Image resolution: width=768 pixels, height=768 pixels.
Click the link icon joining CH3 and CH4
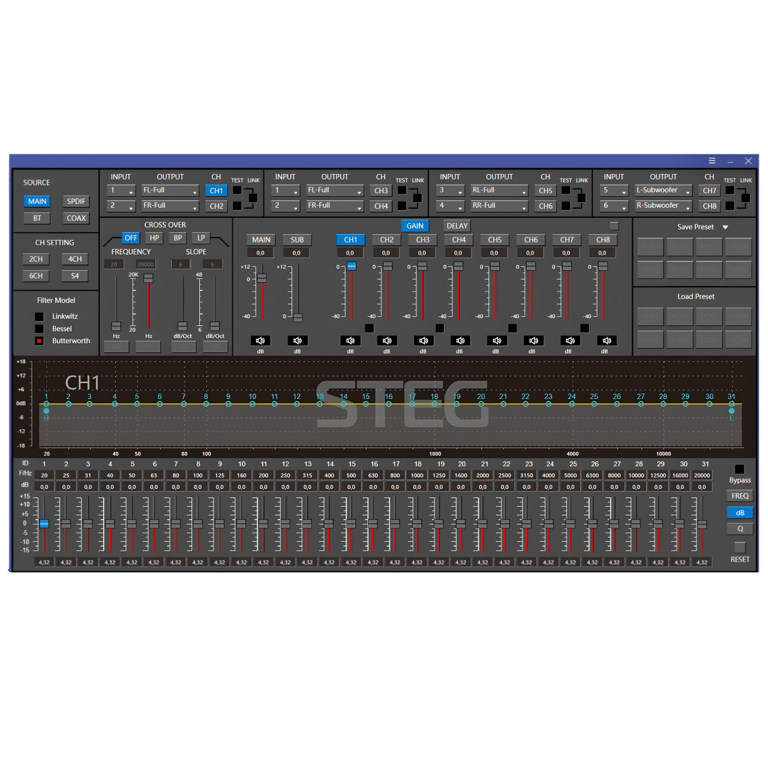pyautogui.click(x=417, y=198)
